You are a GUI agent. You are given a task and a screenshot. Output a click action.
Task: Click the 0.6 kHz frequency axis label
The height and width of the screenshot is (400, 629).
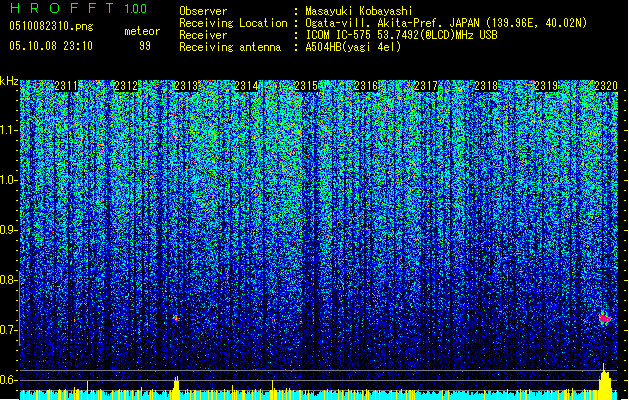[x=9, y=380]
